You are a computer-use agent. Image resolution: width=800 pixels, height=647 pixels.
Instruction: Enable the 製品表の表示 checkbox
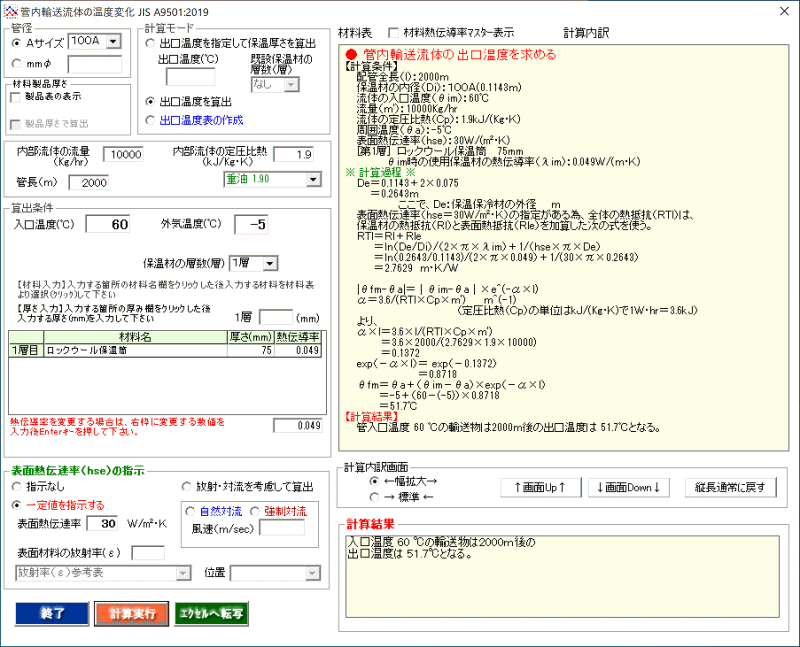(x=15, y=97)
